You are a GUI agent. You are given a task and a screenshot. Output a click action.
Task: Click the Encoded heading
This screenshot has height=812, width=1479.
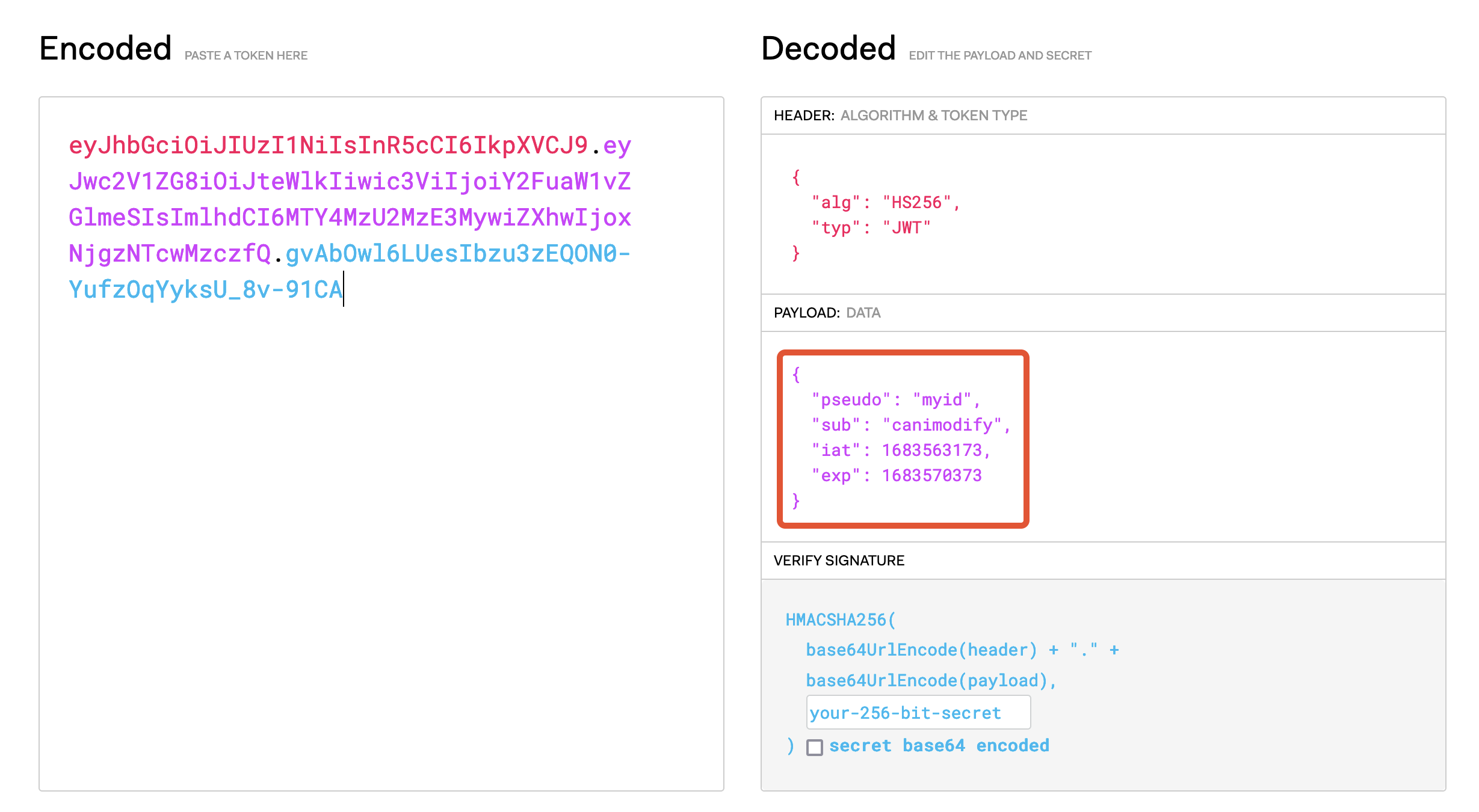point(105,48)
